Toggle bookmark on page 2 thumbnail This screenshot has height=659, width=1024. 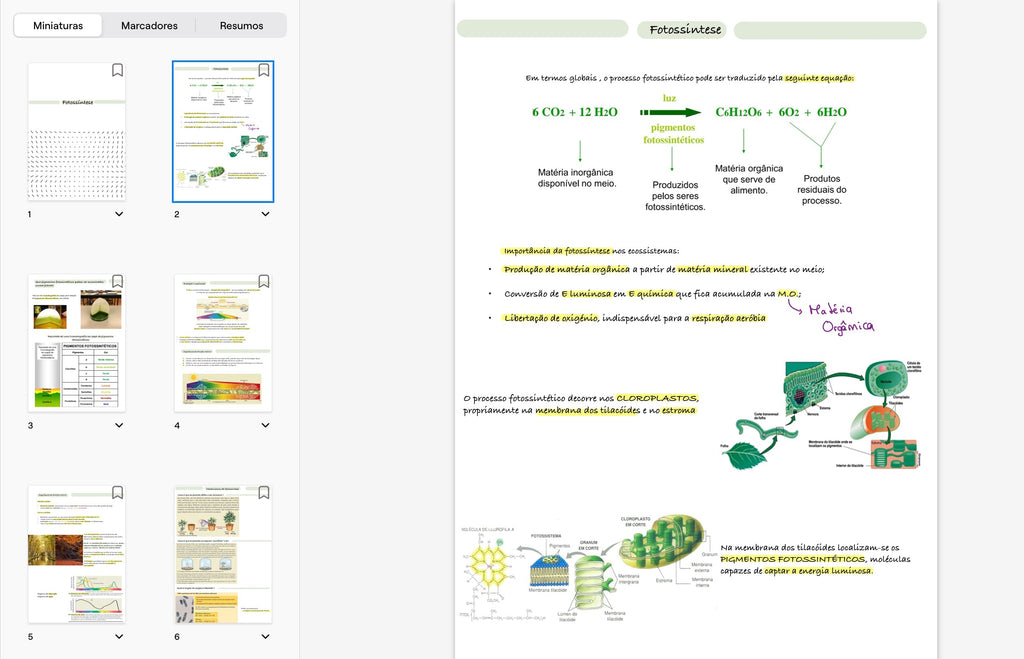pos(264,70)
